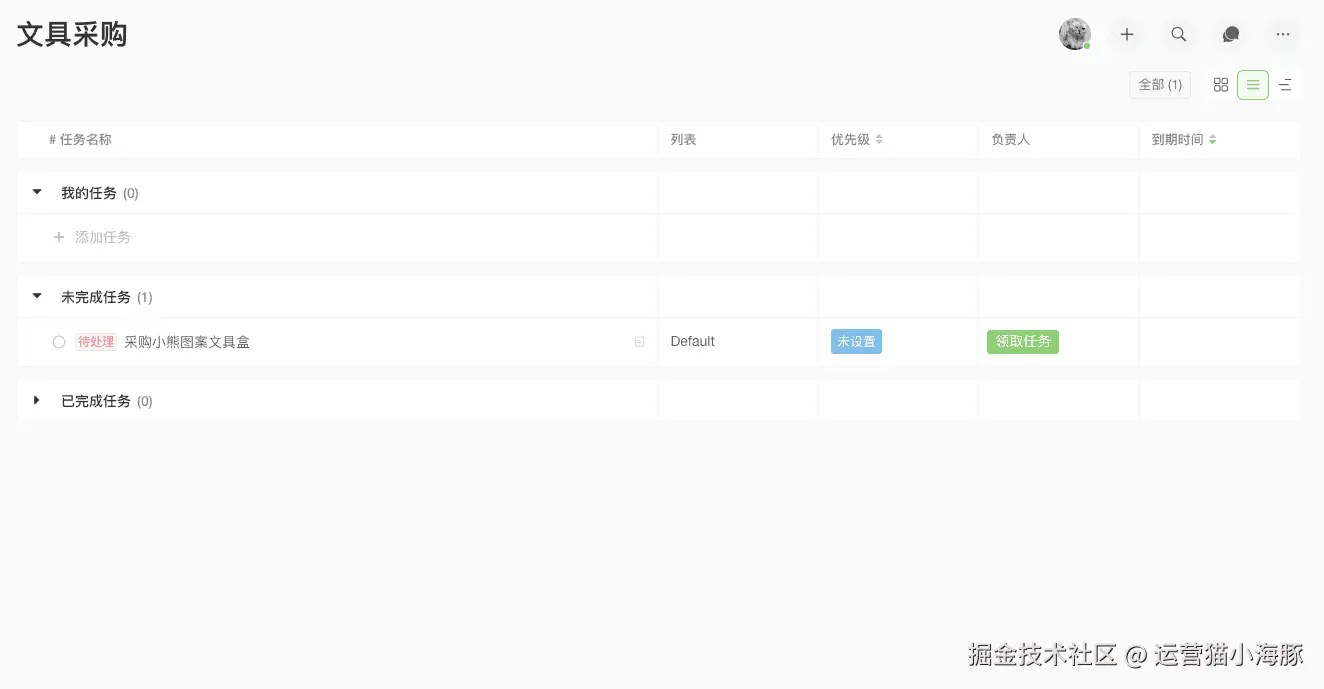Viewport: 1324px width, 689px height.
Task: Expand the 已完成任务 group
Action: [x=37, y=400]
